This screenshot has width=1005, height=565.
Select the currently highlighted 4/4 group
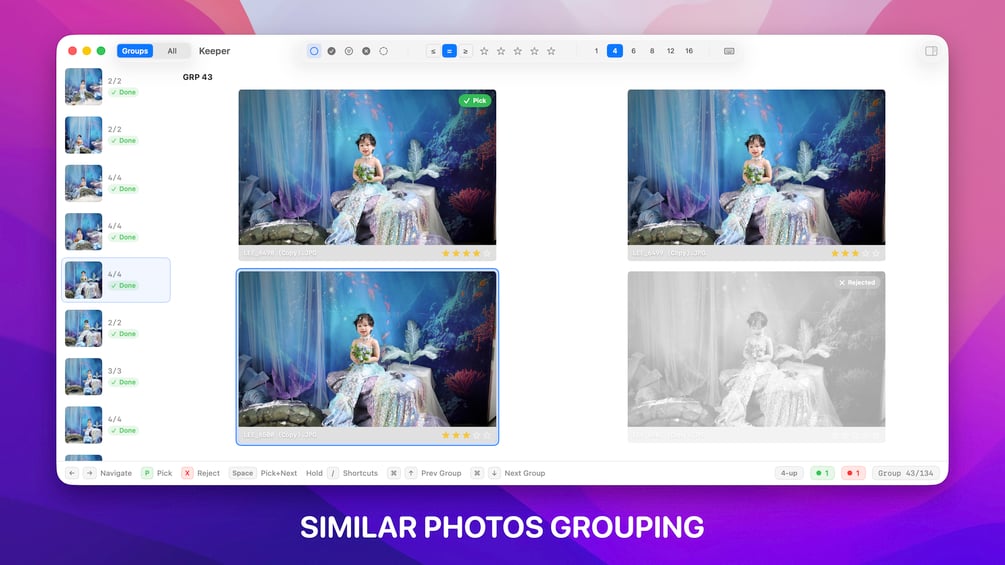tap(116, 280)
